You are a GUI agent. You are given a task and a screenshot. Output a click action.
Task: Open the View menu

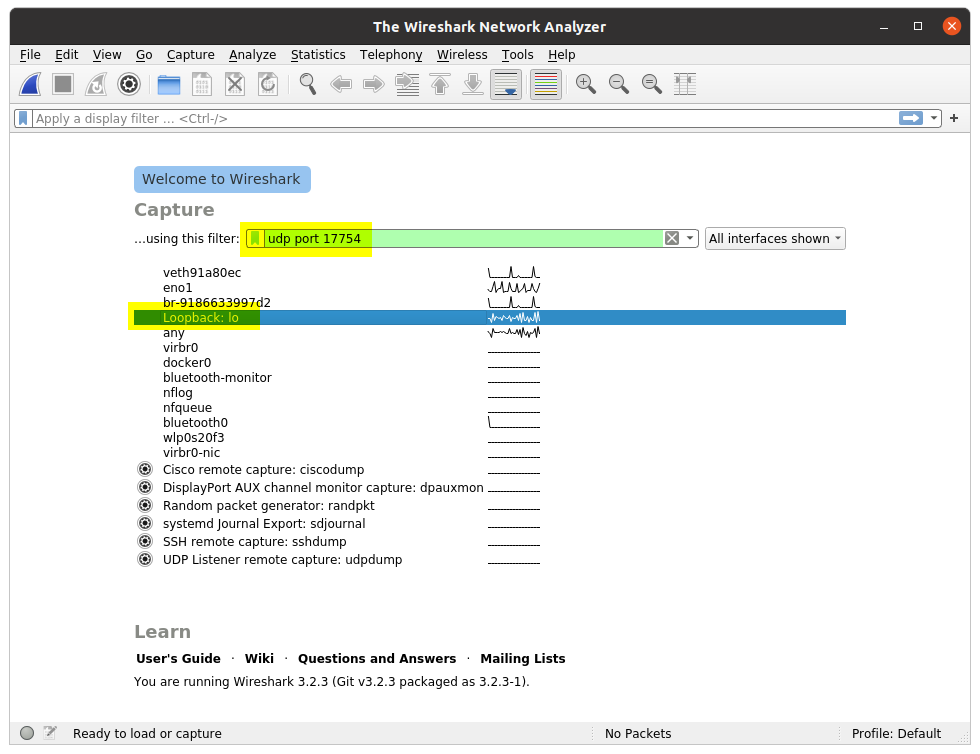pos(107,54)
